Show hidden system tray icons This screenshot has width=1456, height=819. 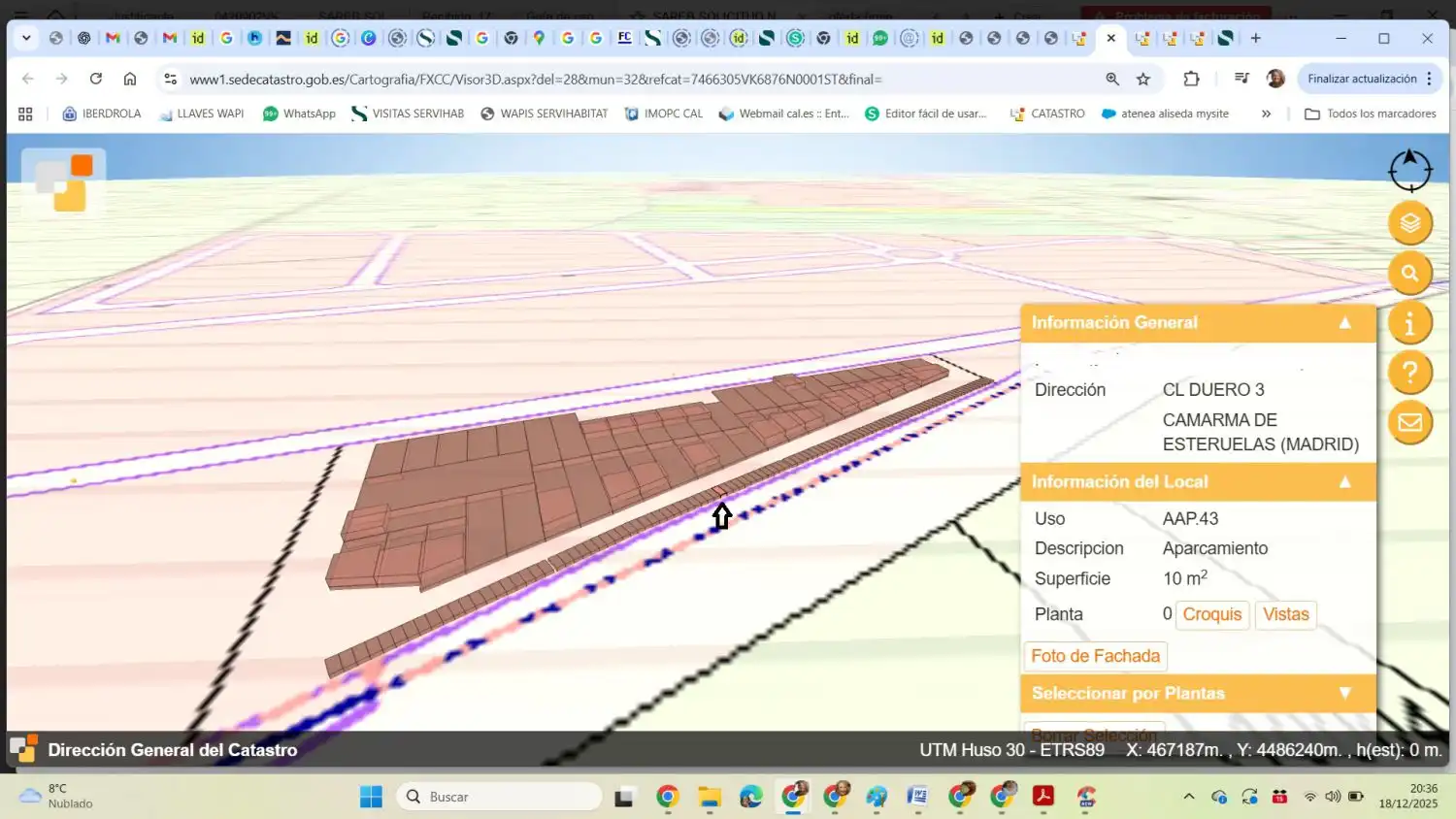pos(1189,797)
